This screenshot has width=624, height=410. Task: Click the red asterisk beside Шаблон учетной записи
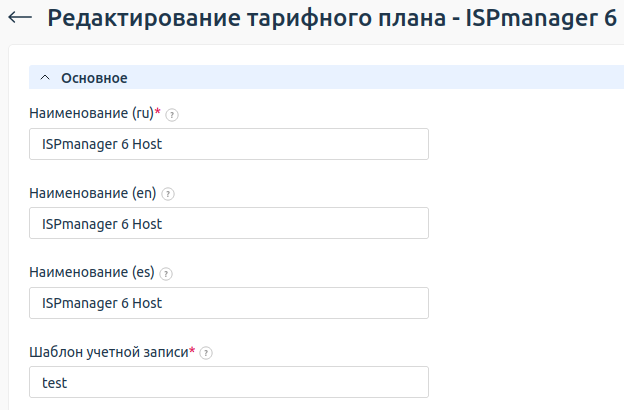[192, 351]
